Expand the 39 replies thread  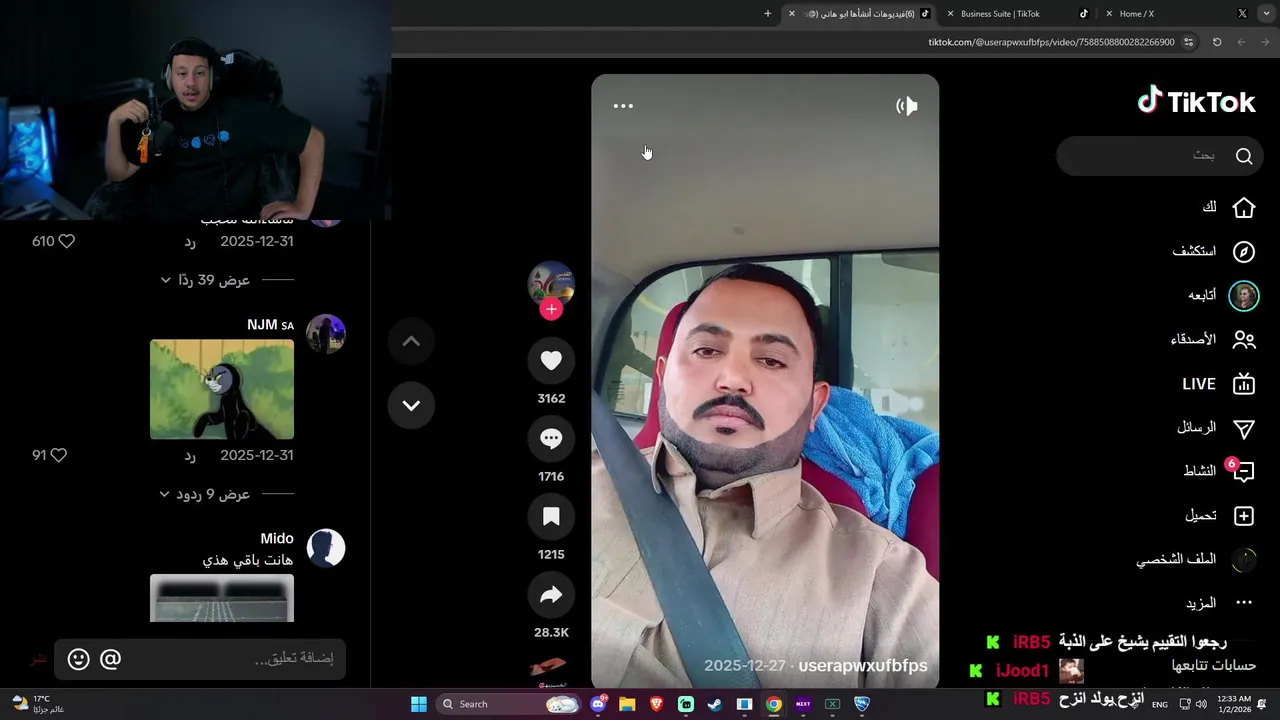[205, 280]
